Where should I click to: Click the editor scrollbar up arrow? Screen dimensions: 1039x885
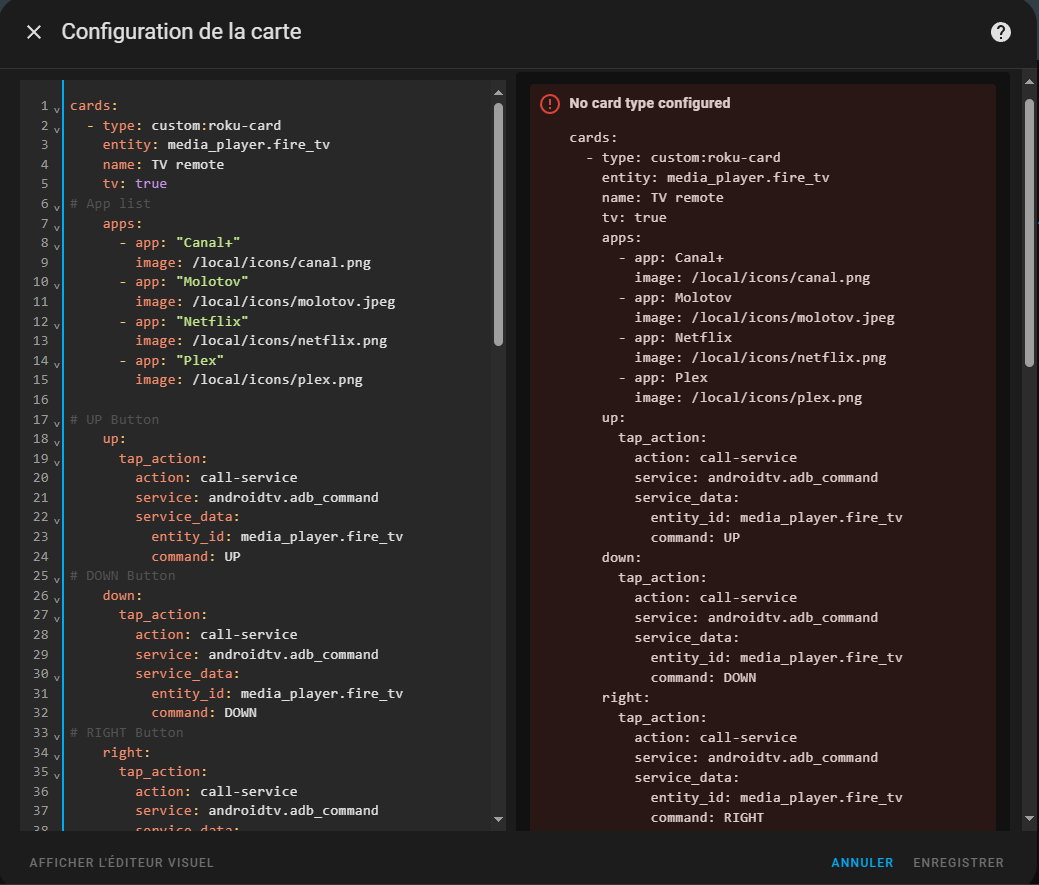pyautogui.click(x=498, y=93)
